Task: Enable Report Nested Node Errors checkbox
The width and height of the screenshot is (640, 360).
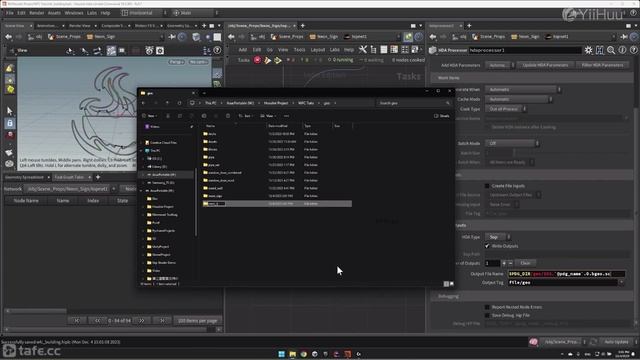Action: [487, 307]
